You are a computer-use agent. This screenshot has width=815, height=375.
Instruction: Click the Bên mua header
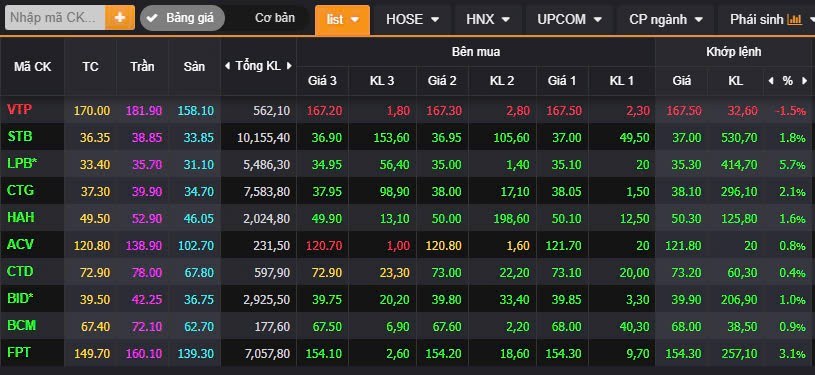click(476, 51)
